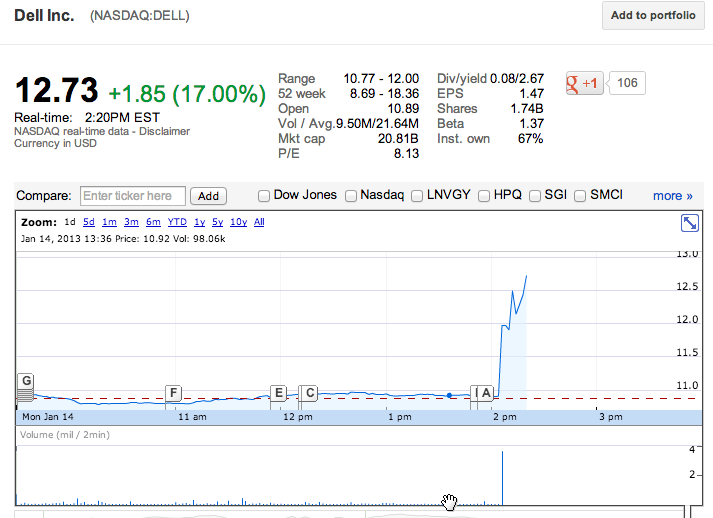Click the +1.85 (17.00%) change value
The height and width of the screenshot is (518, 713).
tap(187, 94)
